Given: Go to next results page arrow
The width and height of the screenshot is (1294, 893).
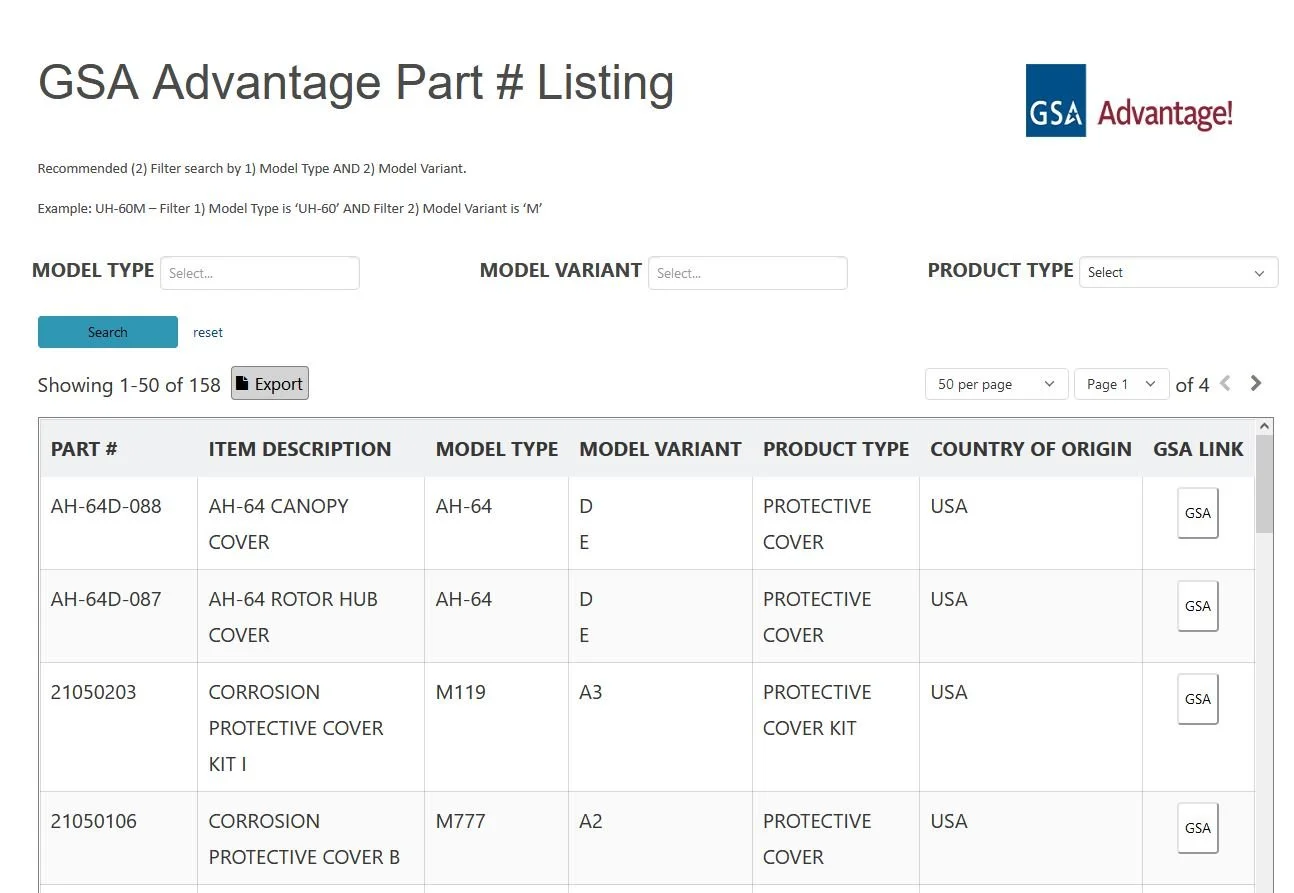Looking at the screenshot, I should tap(1256, 383).
